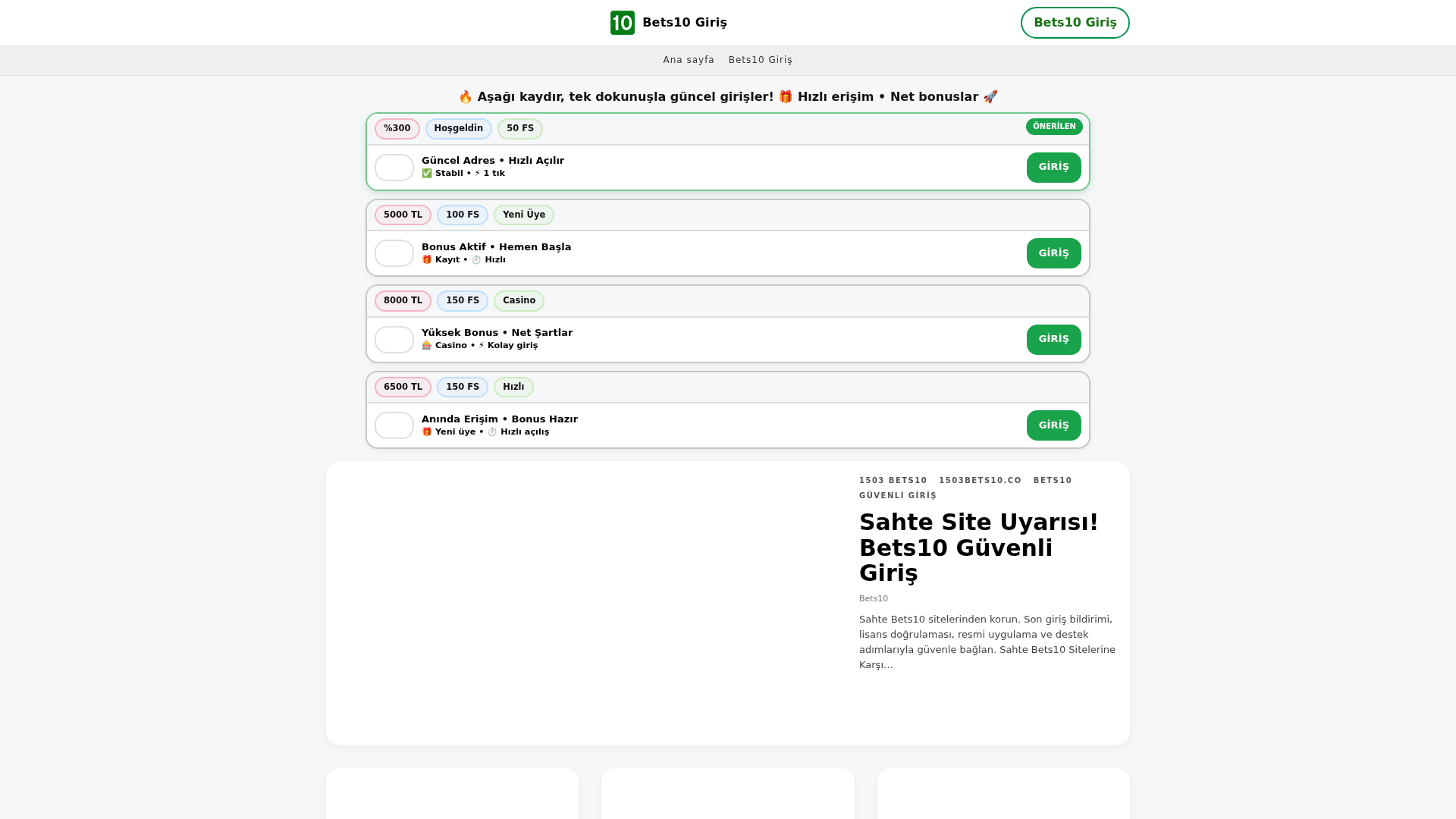Select the Hızlı tag
Screen dimensions: 1456x819
(513, 388)
